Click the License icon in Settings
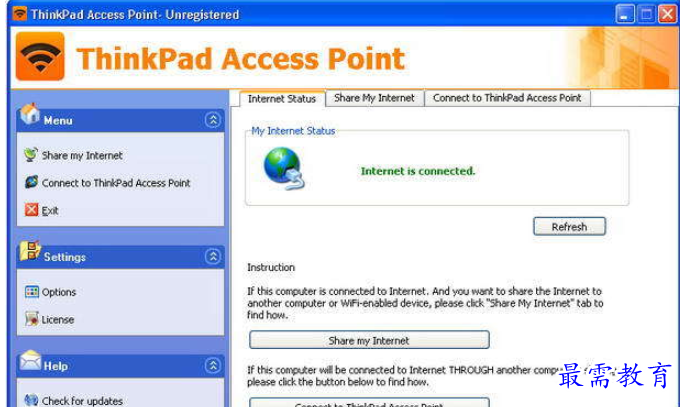The width and height of the screenshot is (680, 407). click(31, 319)
